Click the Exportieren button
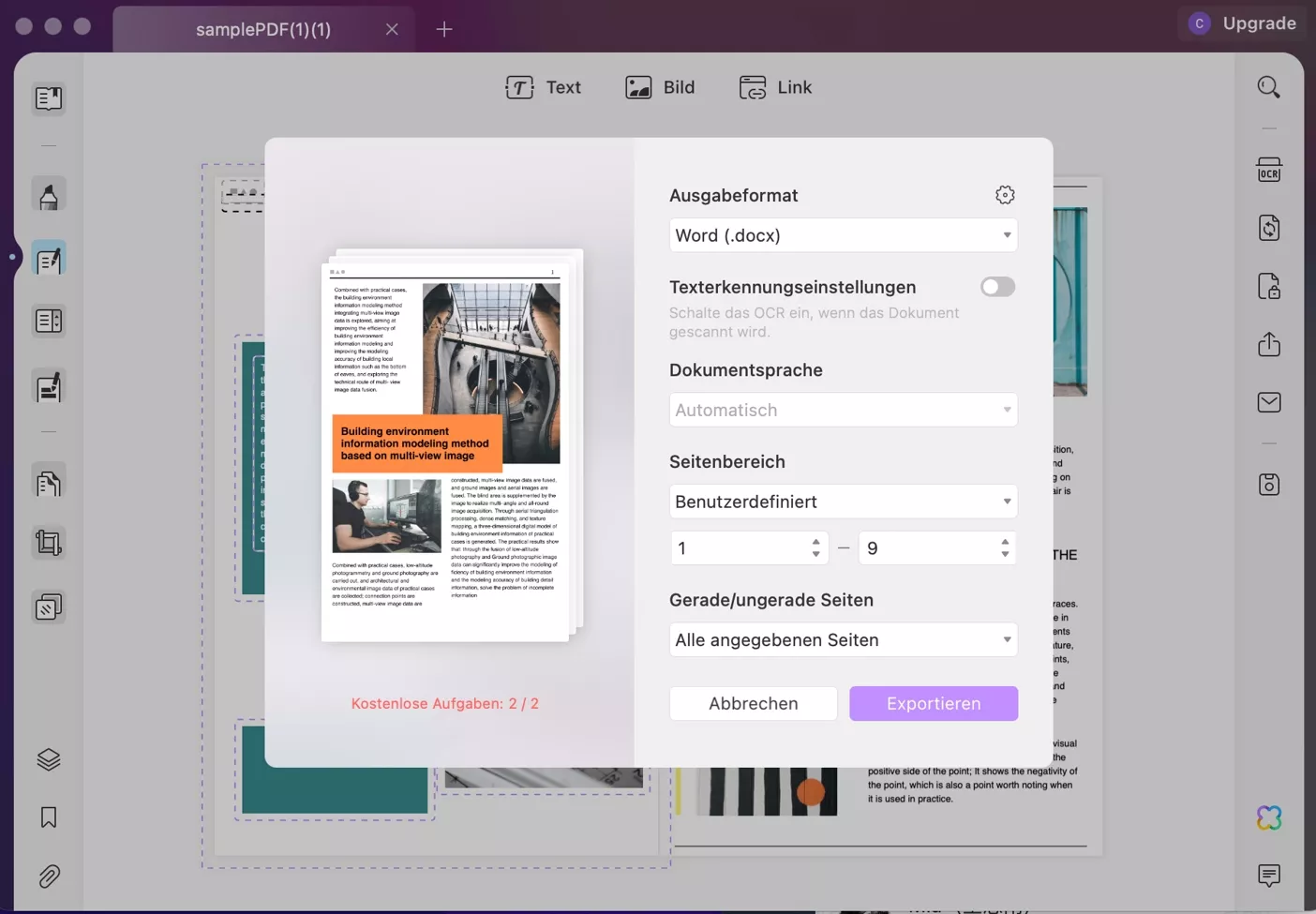Screen dimensions: 1316x914 click(x=933, y=703)
